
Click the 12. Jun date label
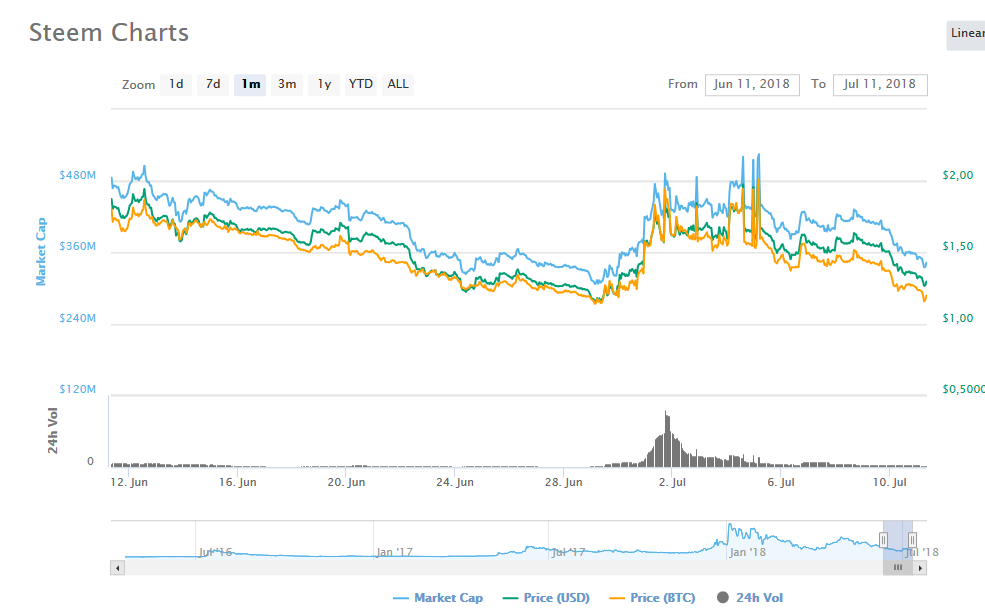click(129, 482)
